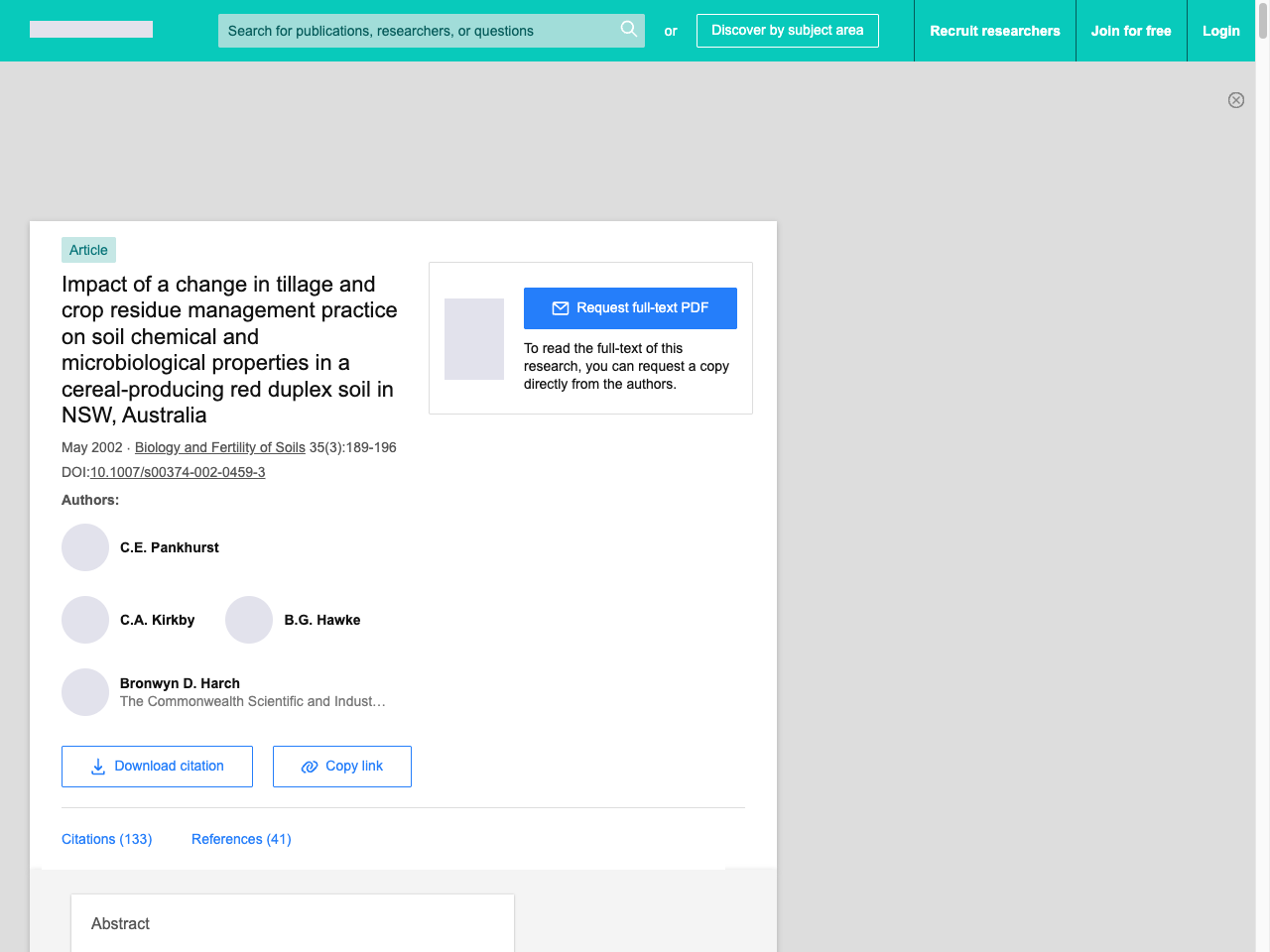The width and height of the screenshot is (1270, 952).
Task: Follow the Biology and Fertility of Soils link
Action: [220, 447]
